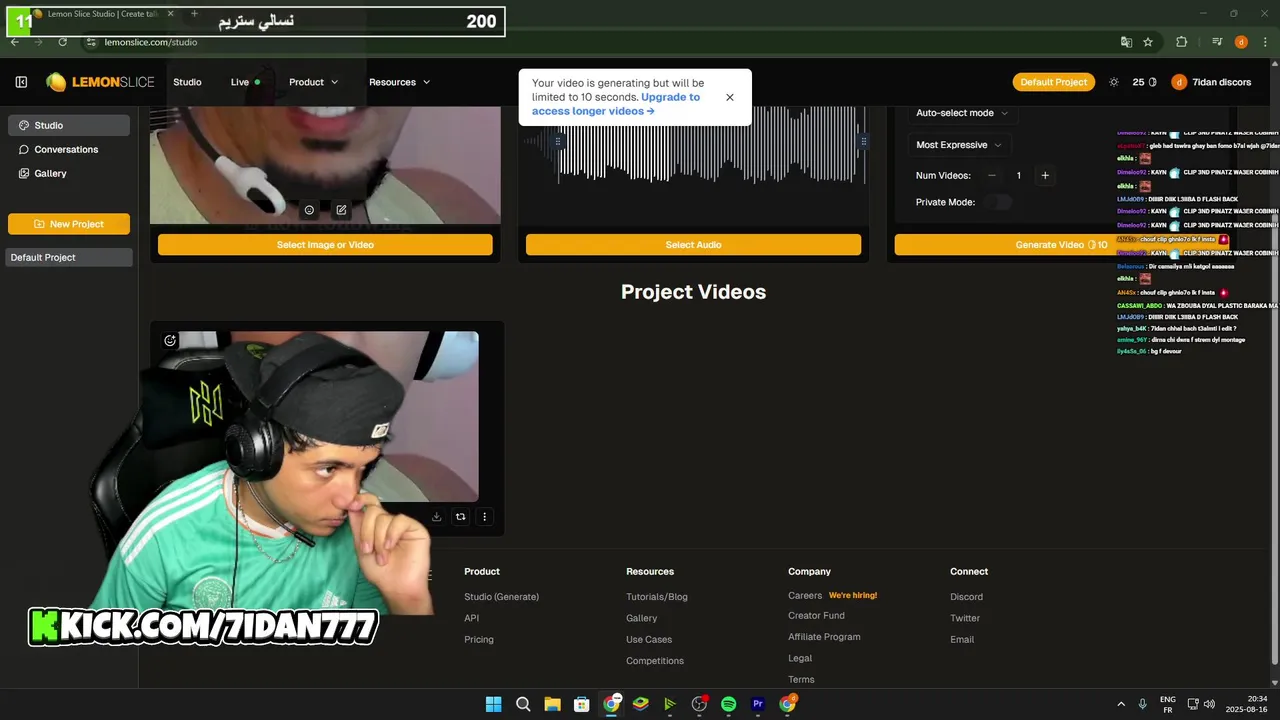Open the project video thumbnail
This screenshot has width=1280, height=720.
[325, 416]
